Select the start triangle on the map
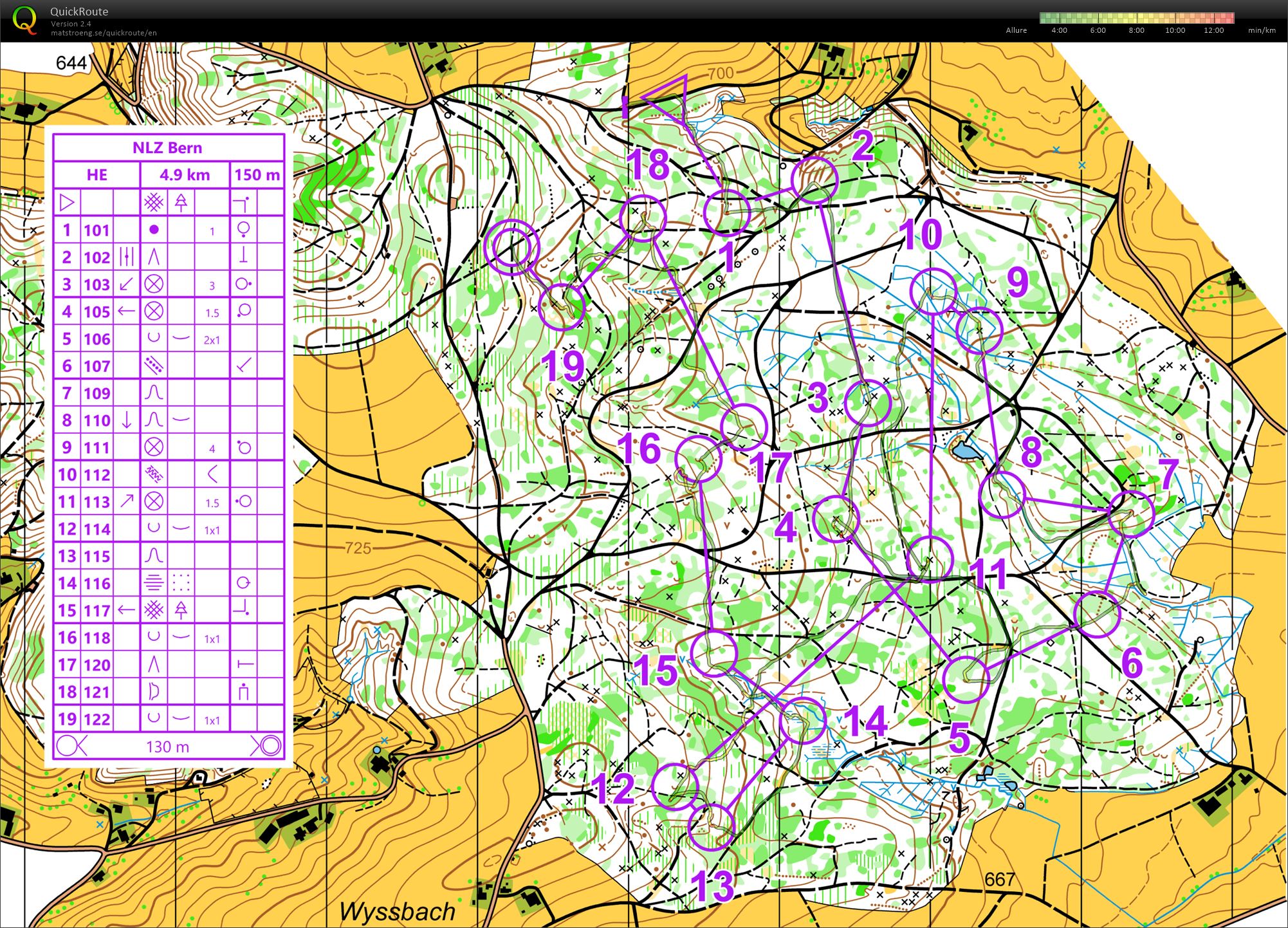This screenshot has height=928, width=1288. coord(669,97)
